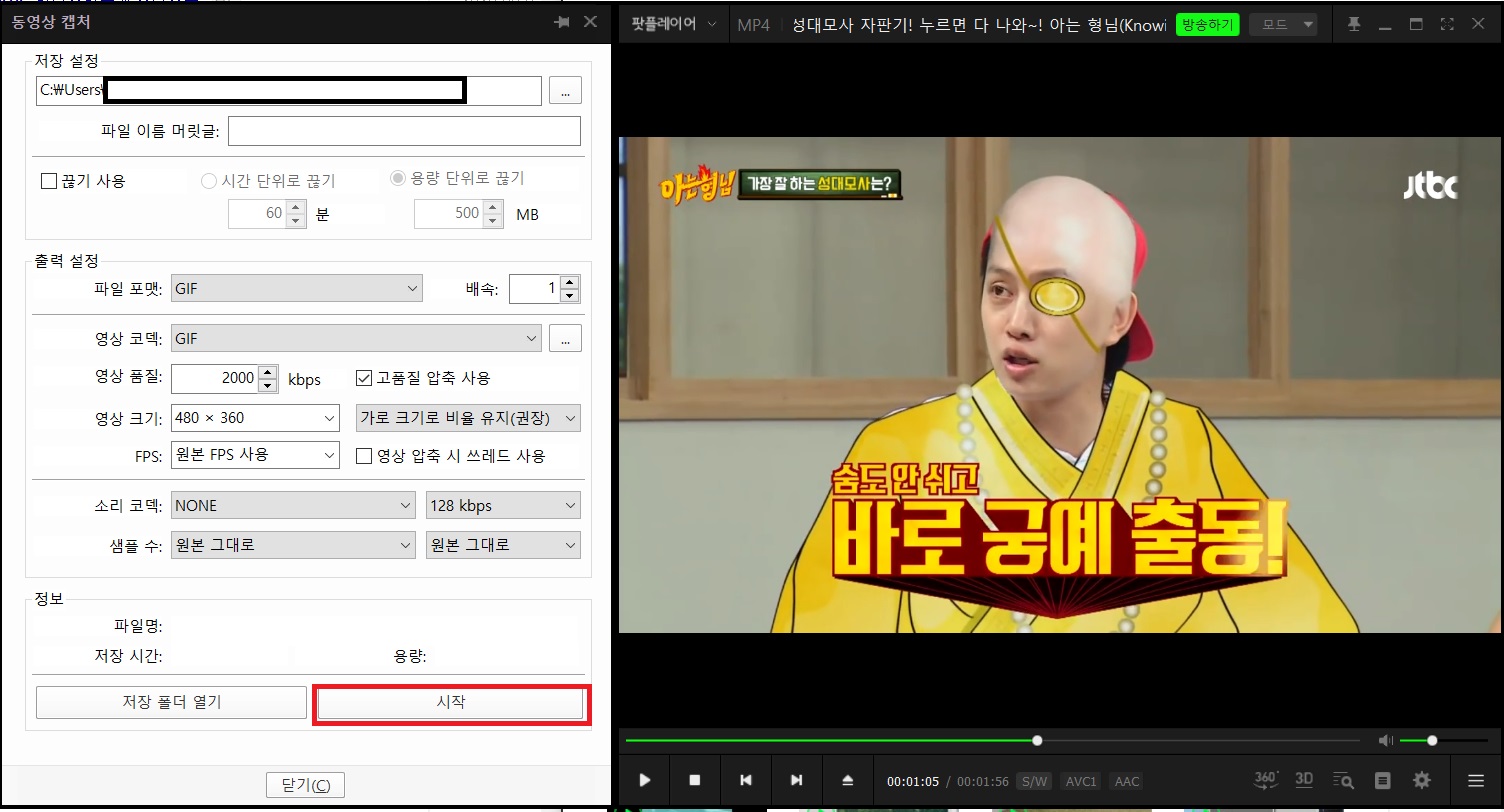Click the MP4 format label
This screenshot has height=812, width=1504.
[x=753, y=25]
